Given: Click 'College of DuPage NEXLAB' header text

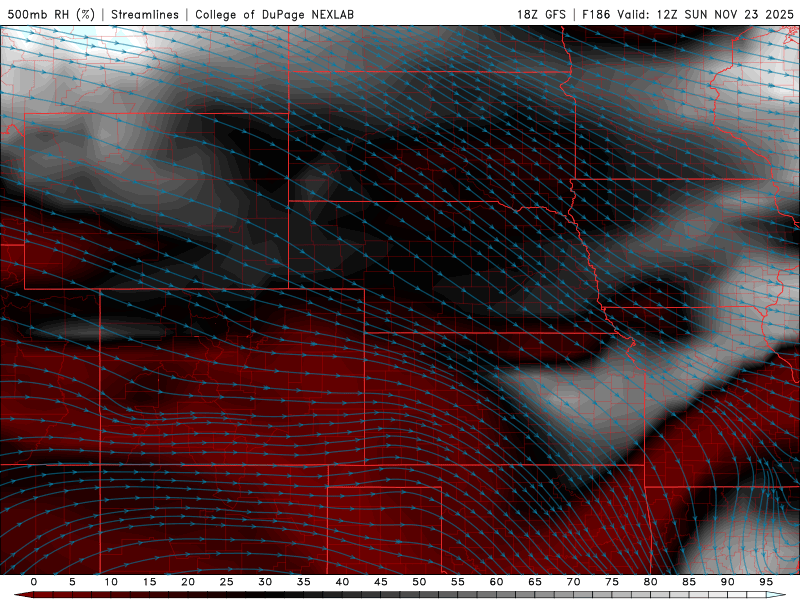Looking at the screenshot, I should (x=274, y=14).
